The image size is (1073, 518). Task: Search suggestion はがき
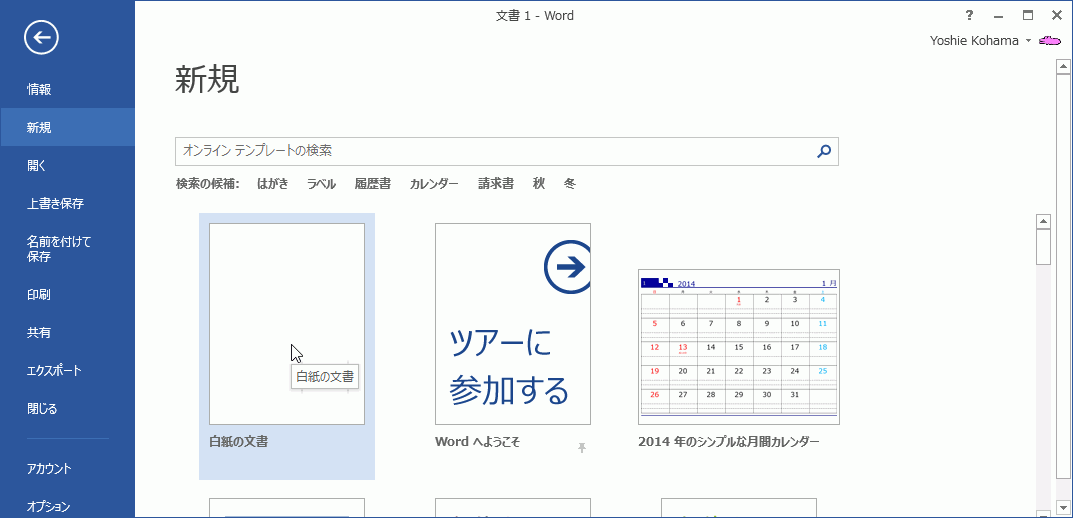pyautogui.click(x=273, y=184)
